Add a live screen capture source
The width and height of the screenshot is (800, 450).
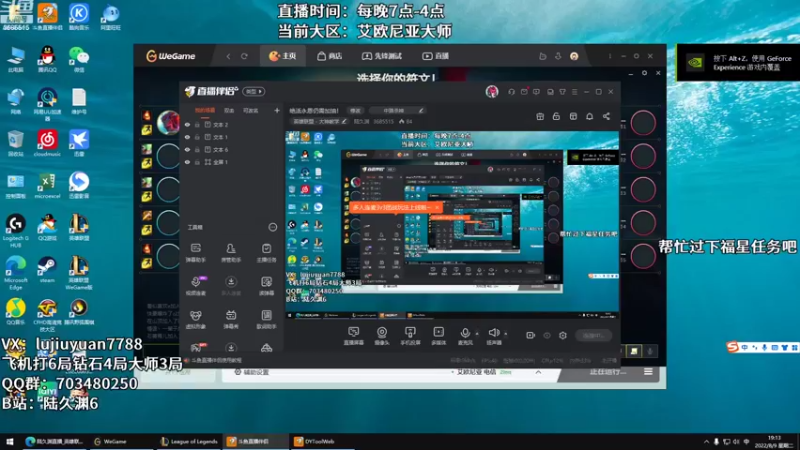click(354, 336)
